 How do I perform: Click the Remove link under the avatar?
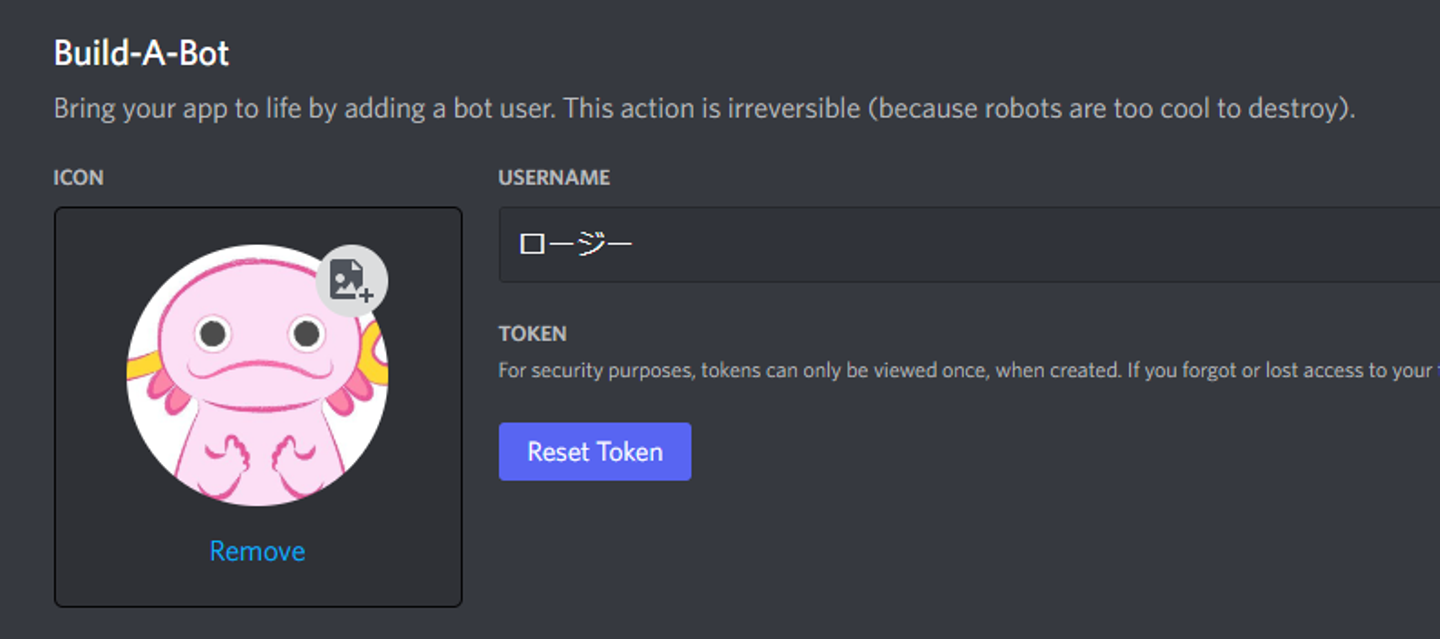tap(257, 551)
